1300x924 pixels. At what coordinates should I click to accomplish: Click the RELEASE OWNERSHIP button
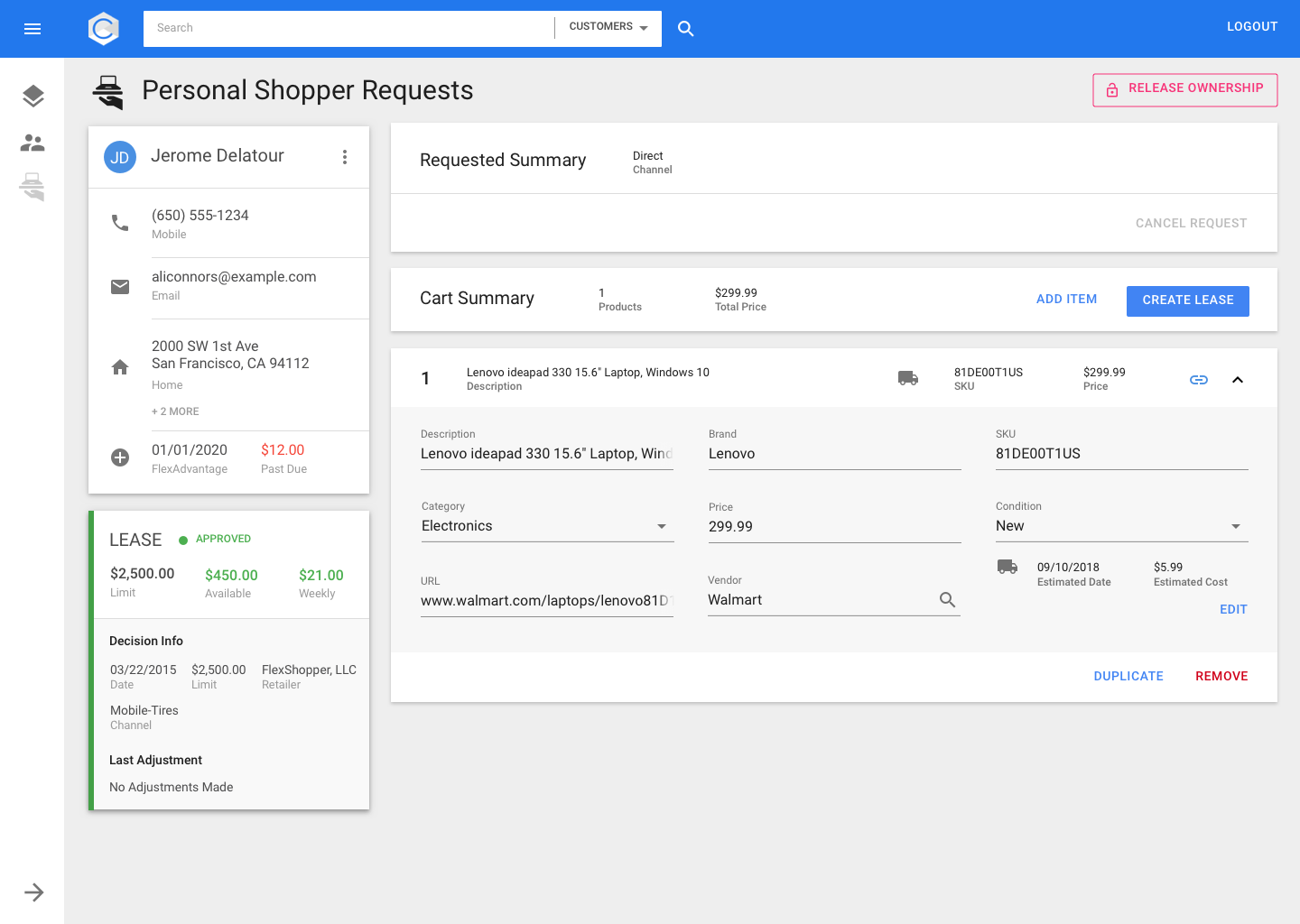(1184, 89)
